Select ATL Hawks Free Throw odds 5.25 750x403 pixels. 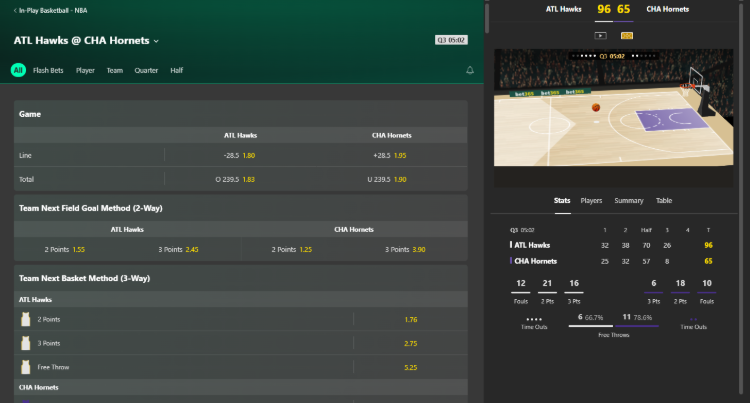[410, 367]
